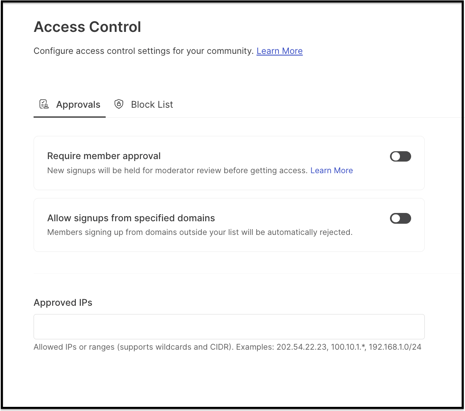Click the Access Control page heading
The image size is (465, 411).
point(87,27)
